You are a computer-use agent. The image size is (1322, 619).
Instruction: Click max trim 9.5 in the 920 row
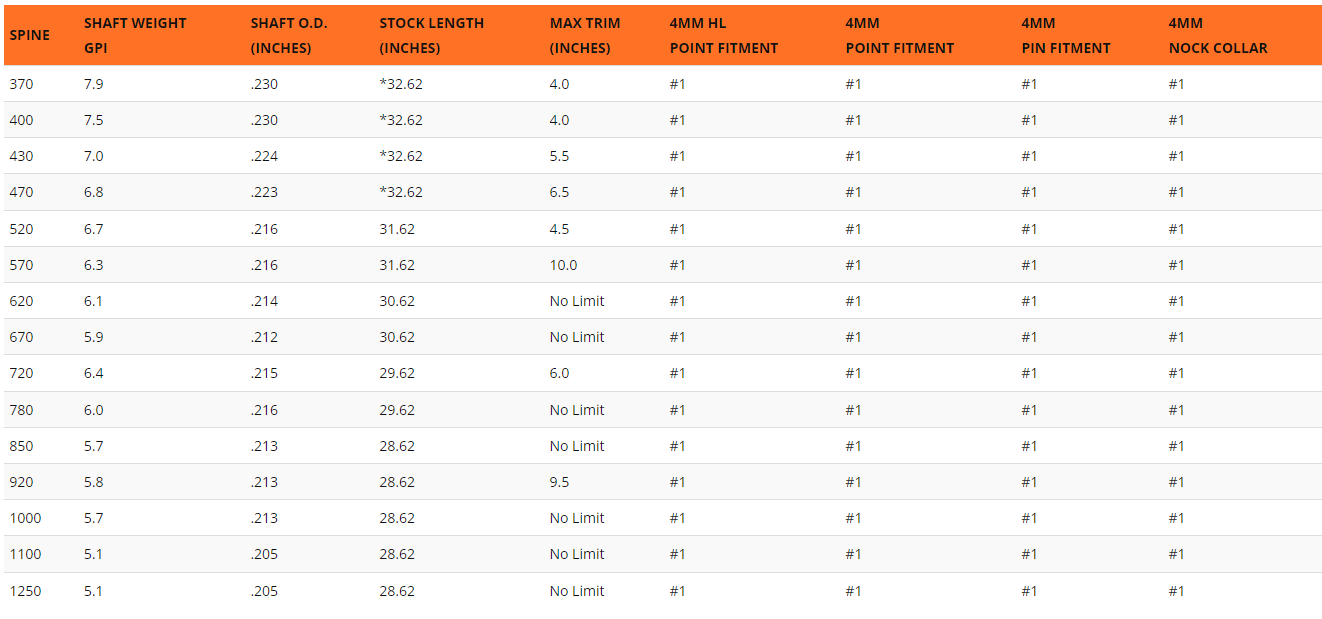559,482
